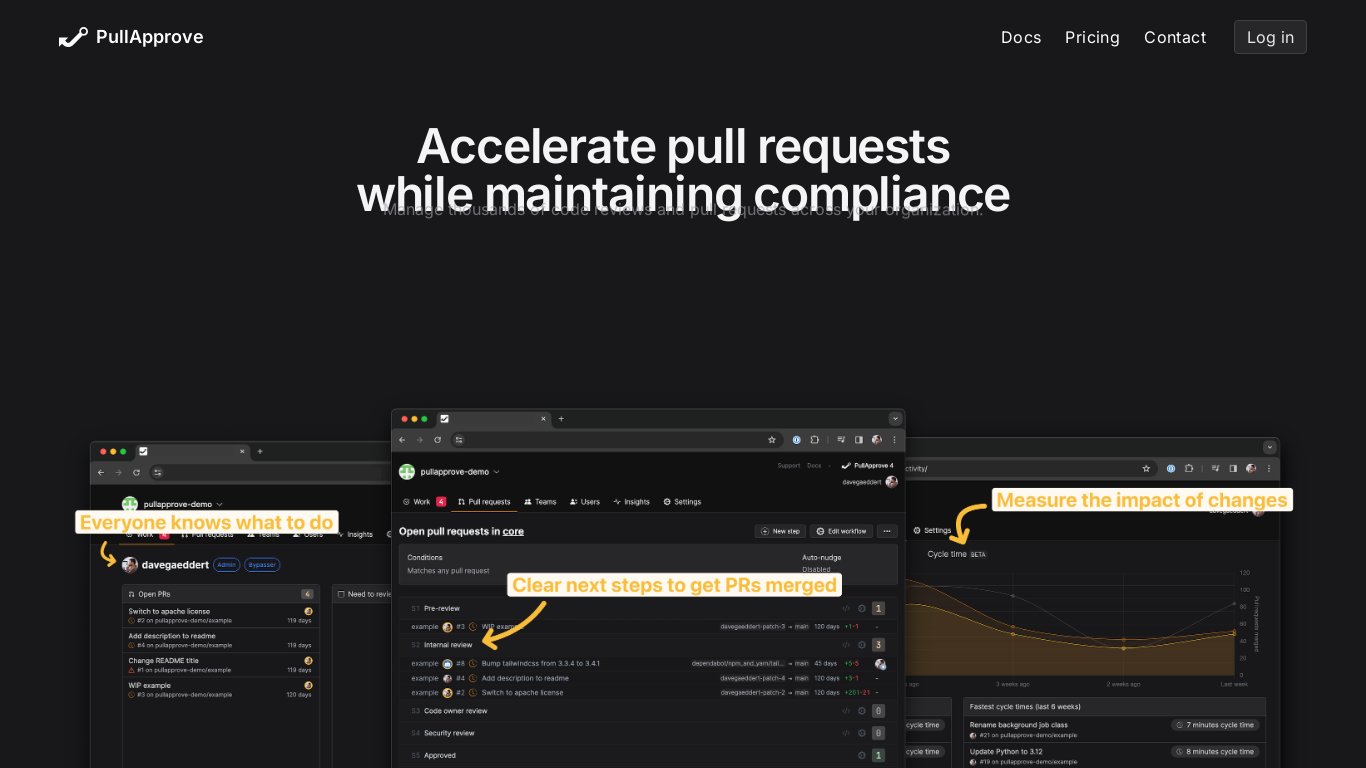Click 8 minutes cycle time badge
The height and width of the screenshot is (768, 1366).
tap(1215, 752)
